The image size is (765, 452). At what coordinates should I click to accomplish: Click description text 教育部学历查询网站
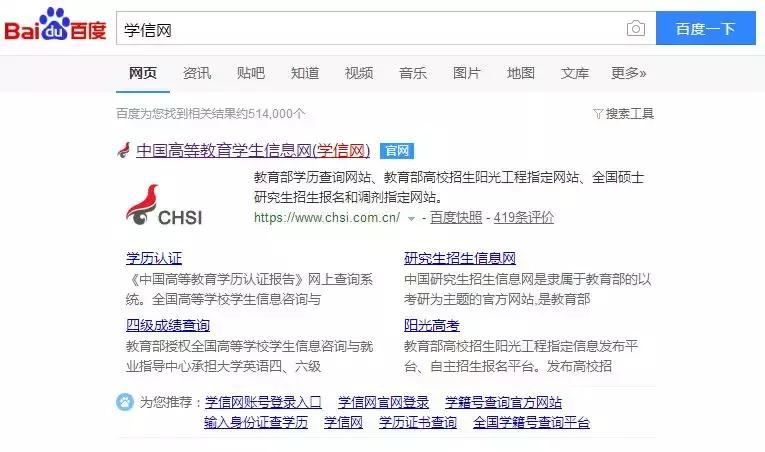pyautogui.click(x=312, y=177)
